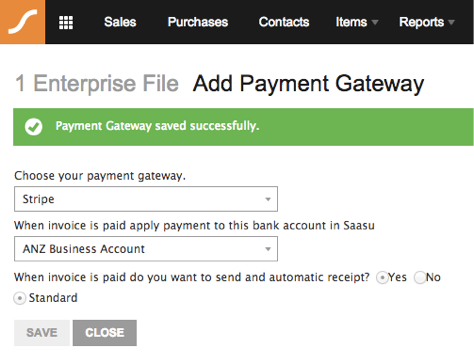Open the ANZ Business Account dropdown
The height and width of the screenshot is (364, 474).
pyautogui.click(x=146, y=249)
